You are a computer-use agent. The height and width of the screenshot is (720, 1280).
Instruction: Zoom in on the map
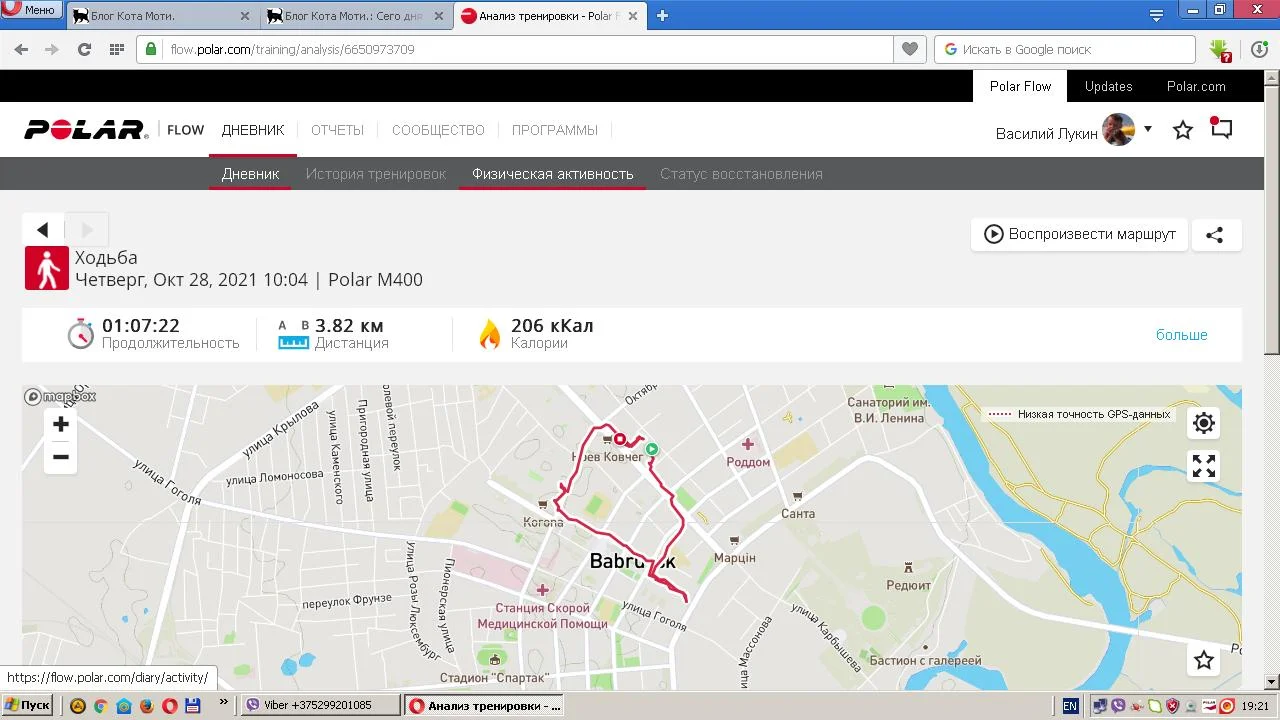[x=61, y=424]
